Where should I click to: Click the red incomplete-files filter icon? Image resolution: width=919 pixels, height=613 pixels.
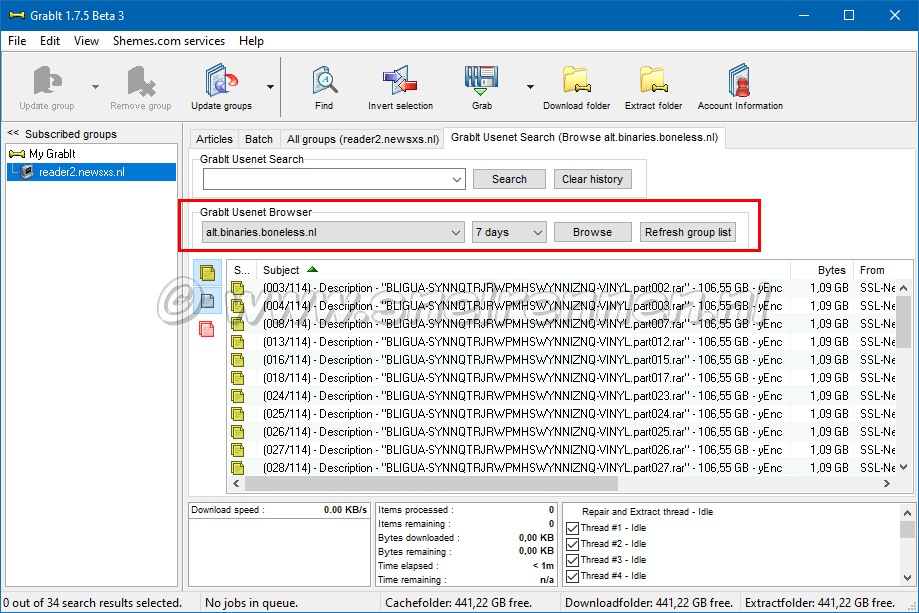(x=207, y=329)
